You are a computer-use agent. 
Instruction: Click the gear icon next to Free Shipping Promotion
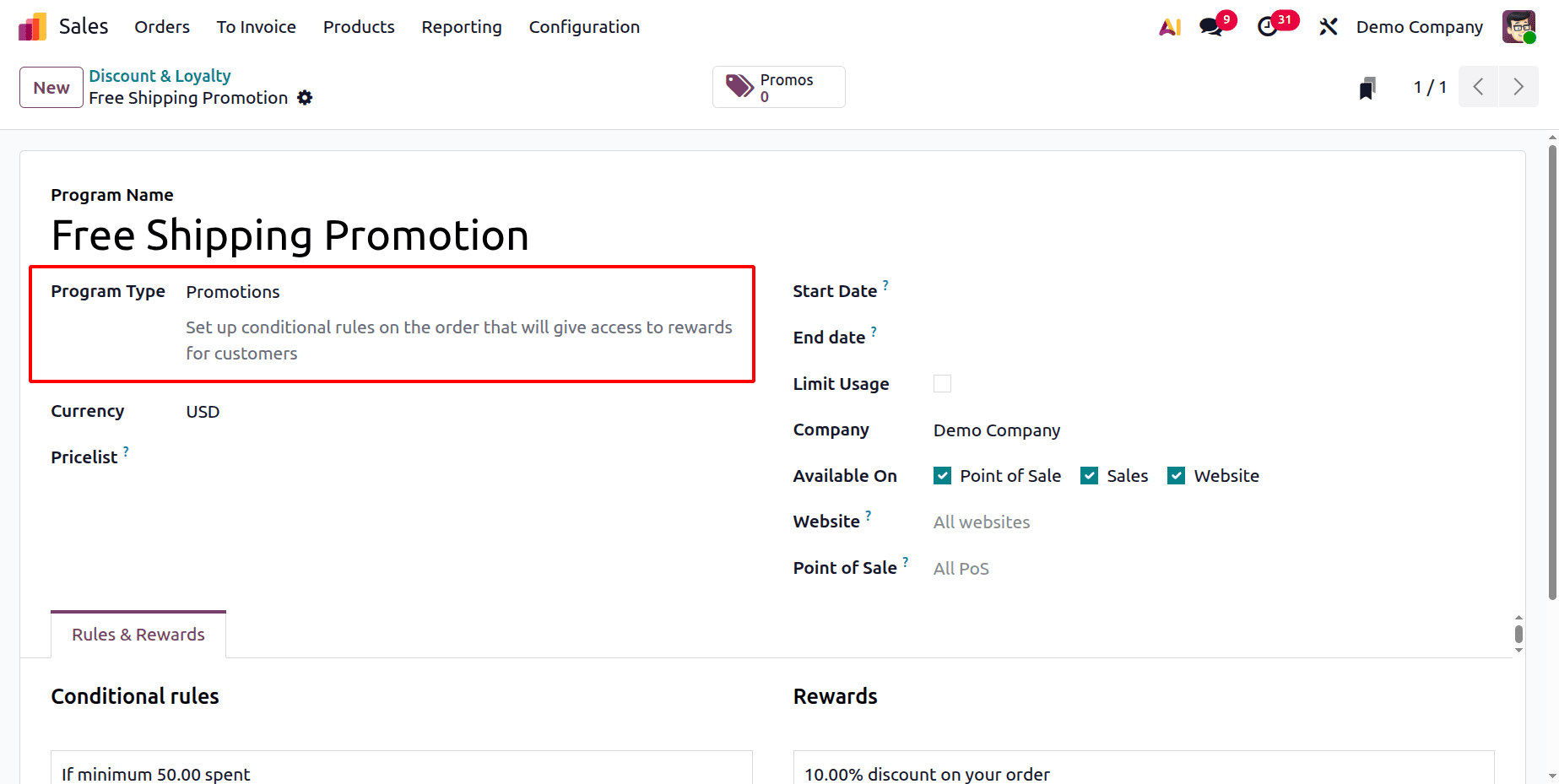[x=305, y=98]
